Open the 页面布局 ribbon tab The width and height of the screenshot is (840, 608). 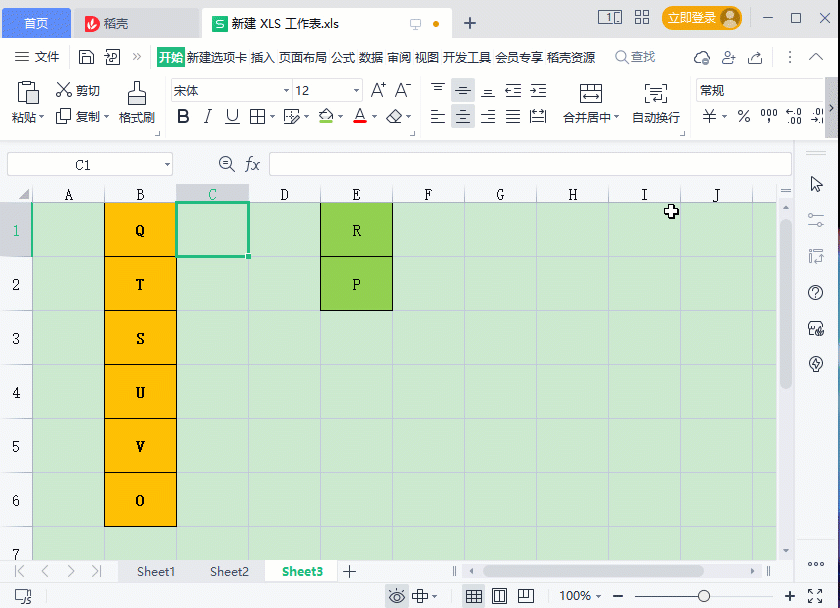(302, 57)
